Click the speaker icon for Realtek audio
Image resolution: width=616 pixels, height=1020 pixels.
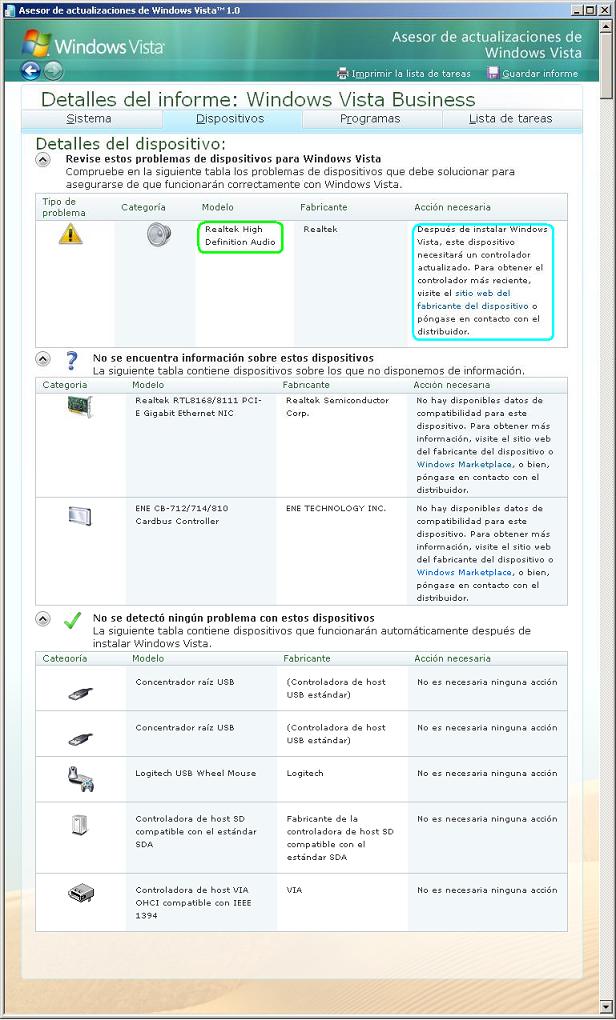[158, 234]
